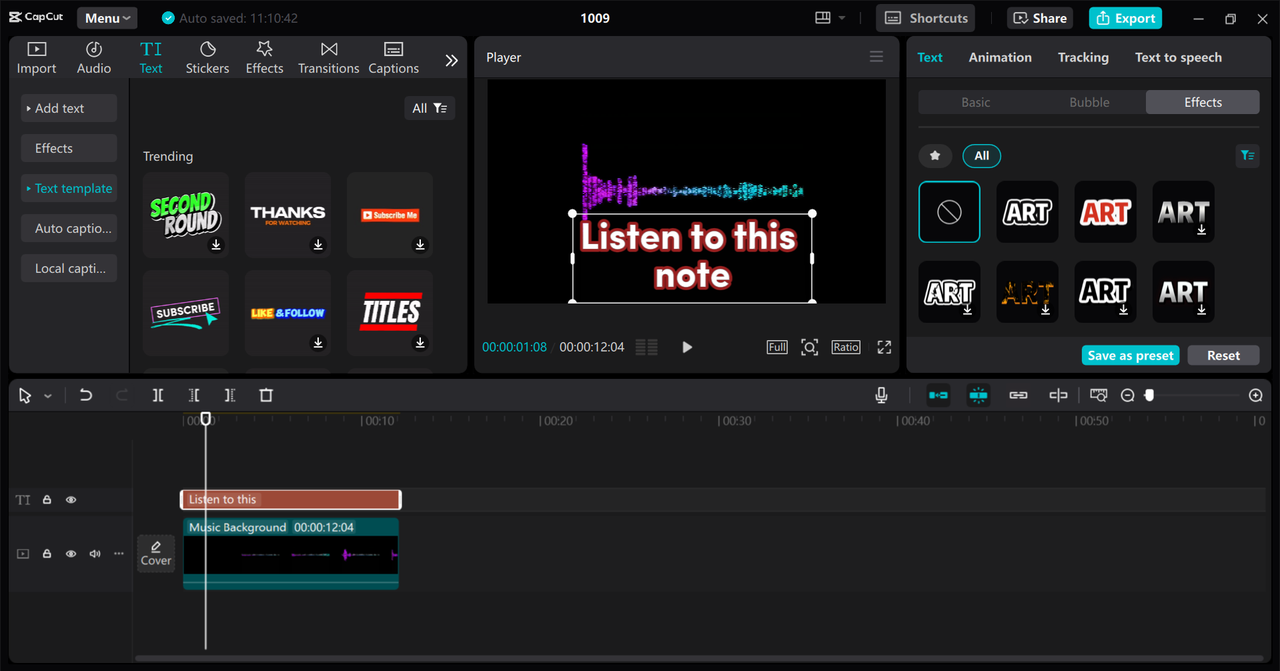The height and width of the screenshot is (671, 1280).
Task: Open the All filter dropdown for templates
Action: tap(430, 108)
